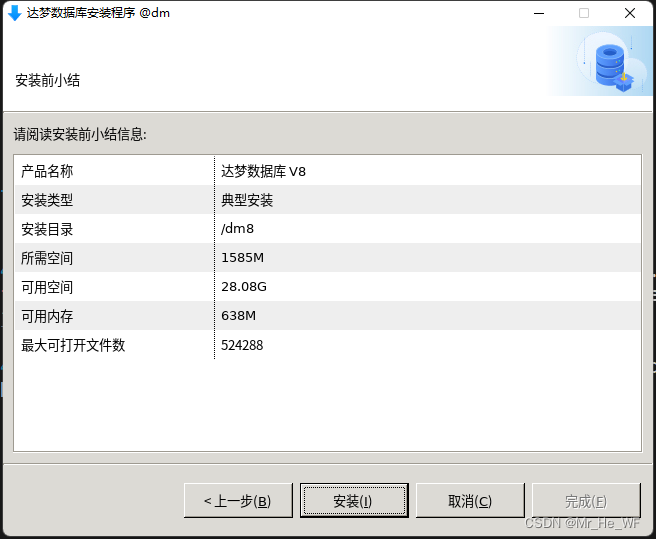Viewport: 656px width, 539px height.
Task: Select the 可用内存 row label
Action: click(x=47, y=316)
